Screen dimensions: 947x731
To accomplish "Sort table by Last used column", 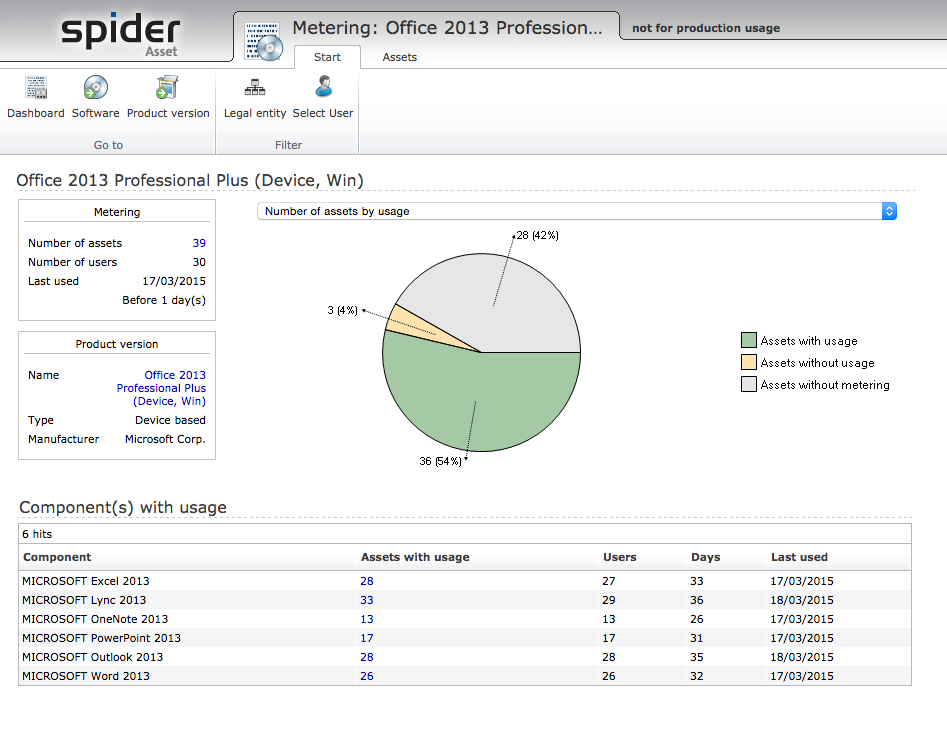I will [799, 557].
